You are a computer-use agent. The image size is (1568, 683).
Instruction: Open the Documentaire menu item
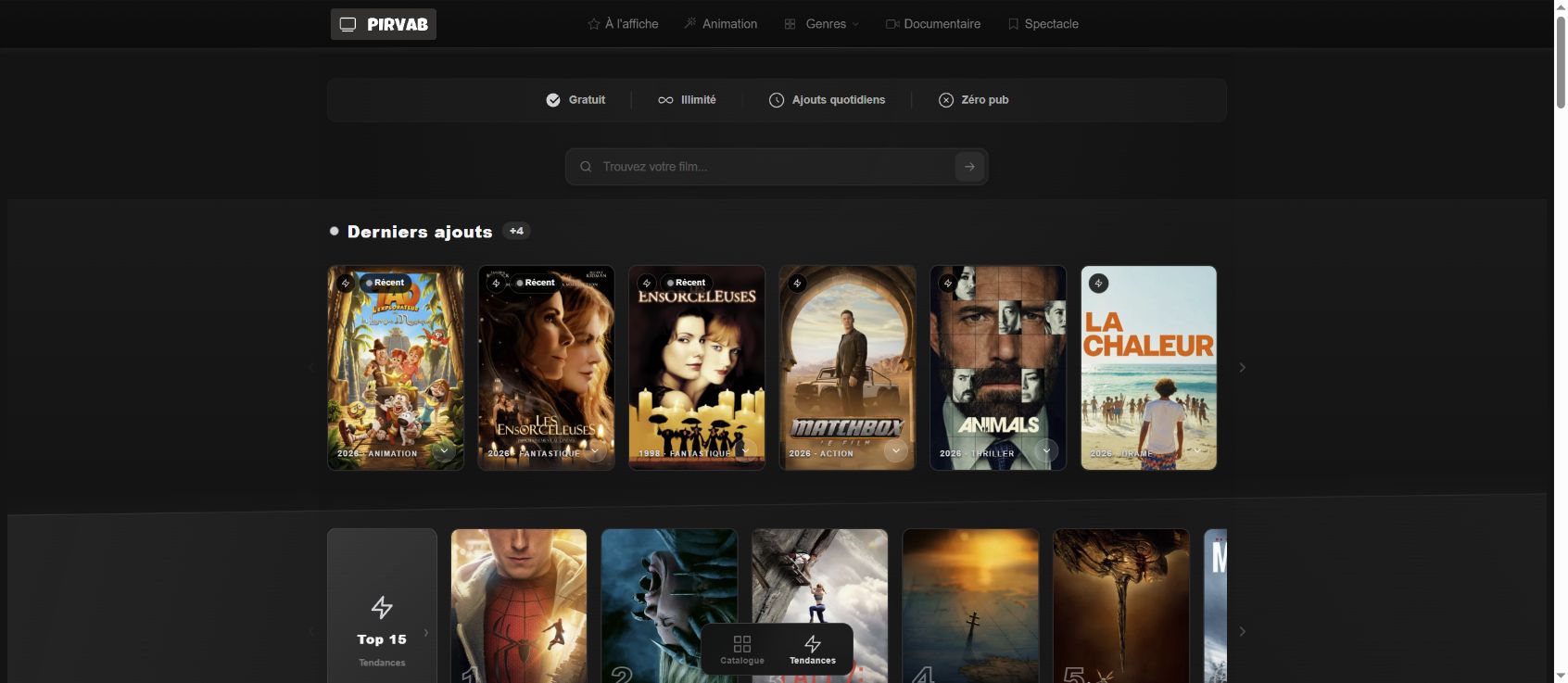click(x=933, y=24)
